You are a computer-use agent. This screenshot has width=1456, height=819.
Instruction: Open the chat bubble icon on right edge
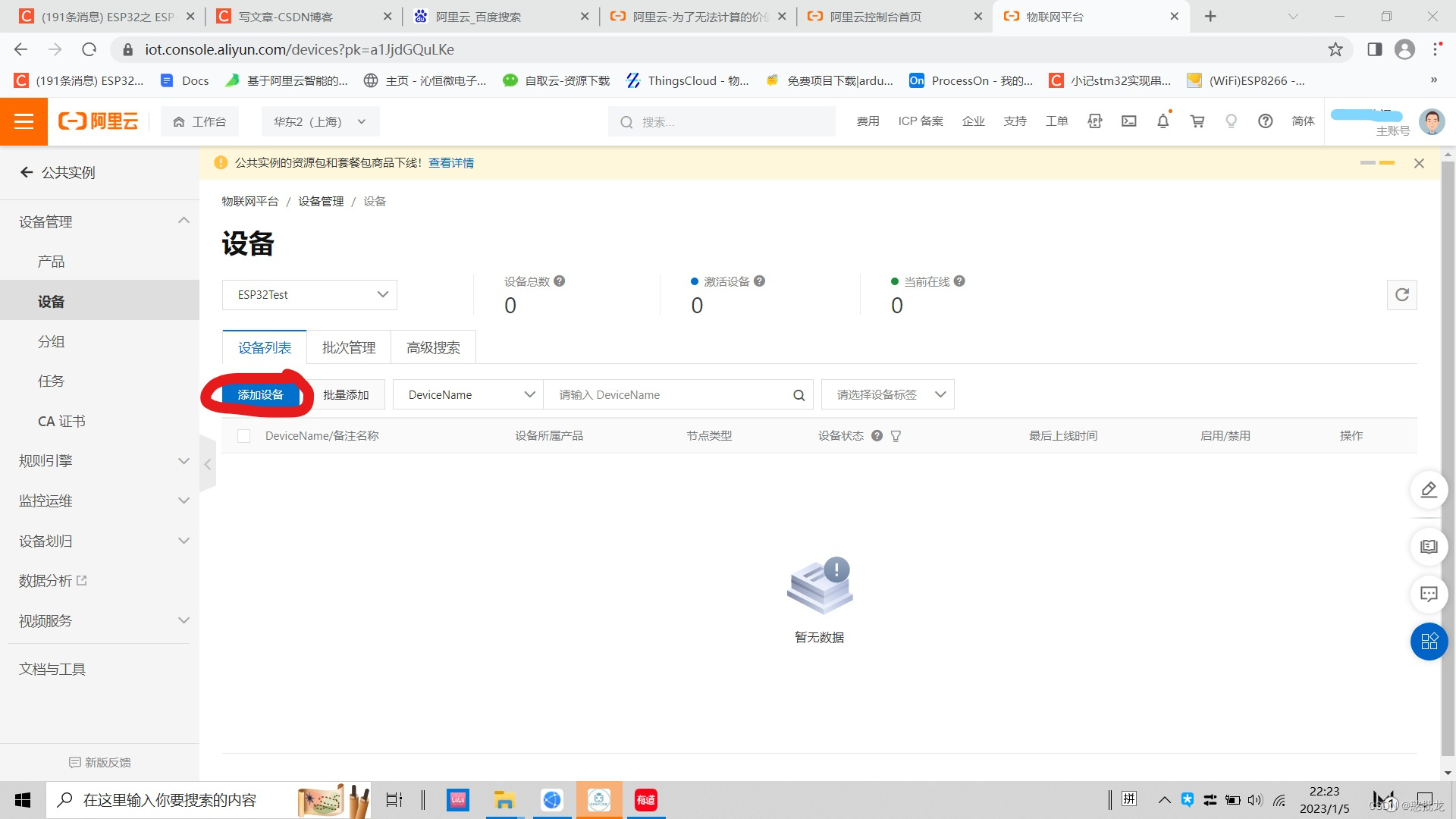pos(1429,595)
